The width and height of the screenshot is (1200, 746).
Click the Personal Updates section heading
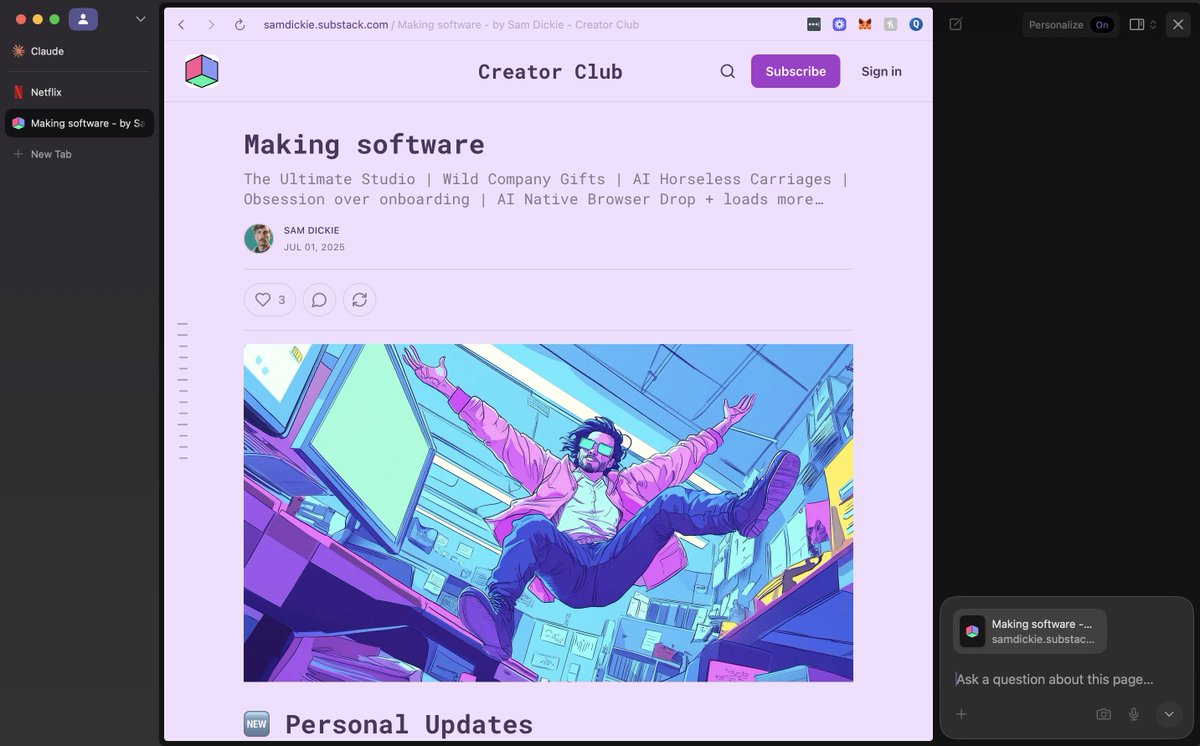pyautogui.click(x=409, y=724)
